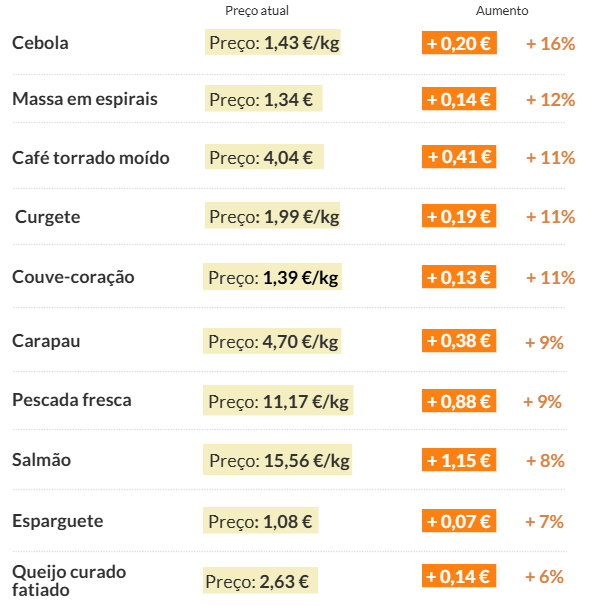Click the Cebola product name
The image size is (597, 606).
coord(40,43)
